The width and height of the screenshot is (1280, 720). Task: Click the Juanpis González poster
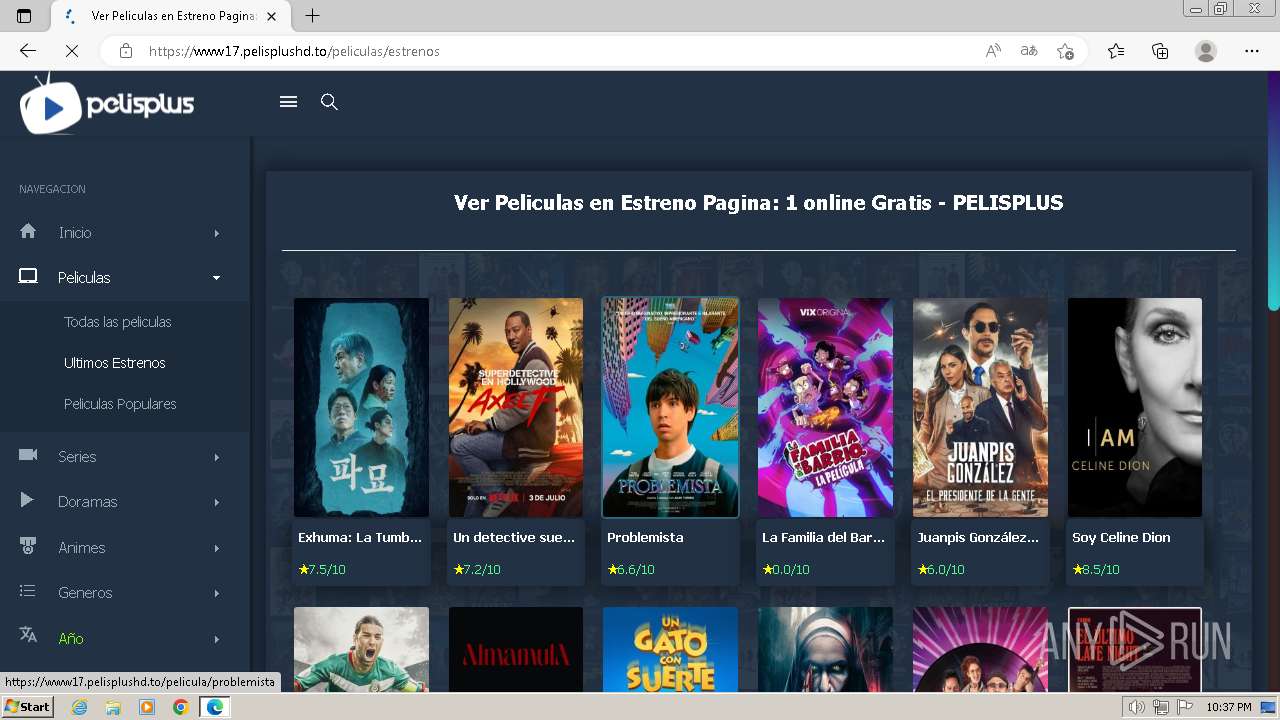pos(980,407)
